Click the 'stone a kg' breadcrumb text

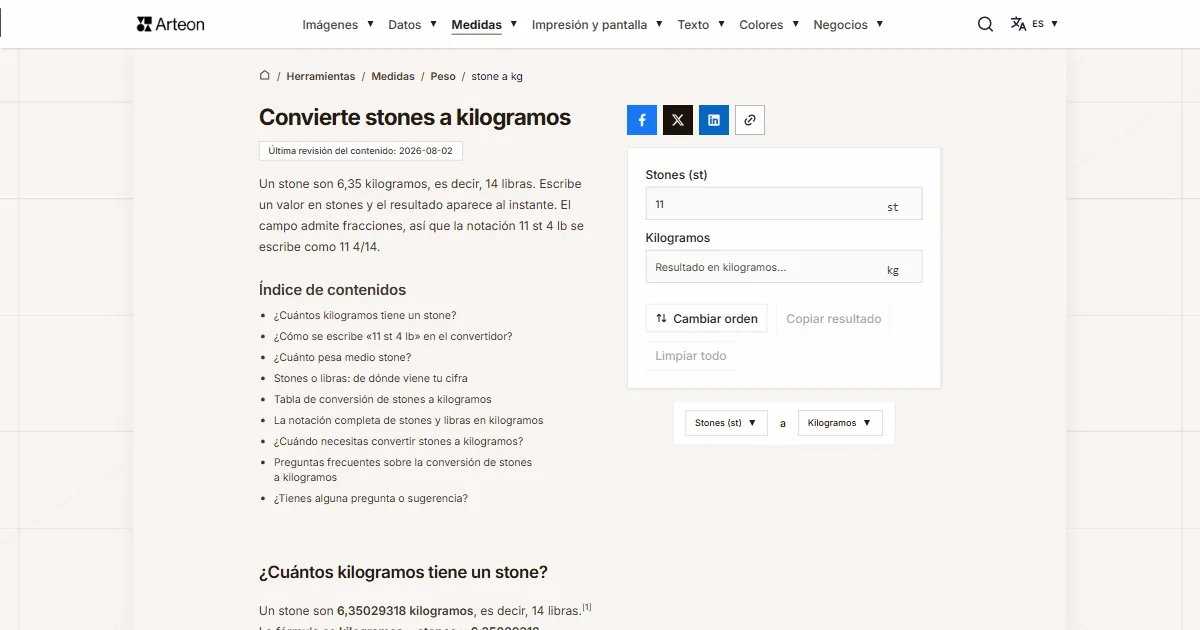pos(497,76)
